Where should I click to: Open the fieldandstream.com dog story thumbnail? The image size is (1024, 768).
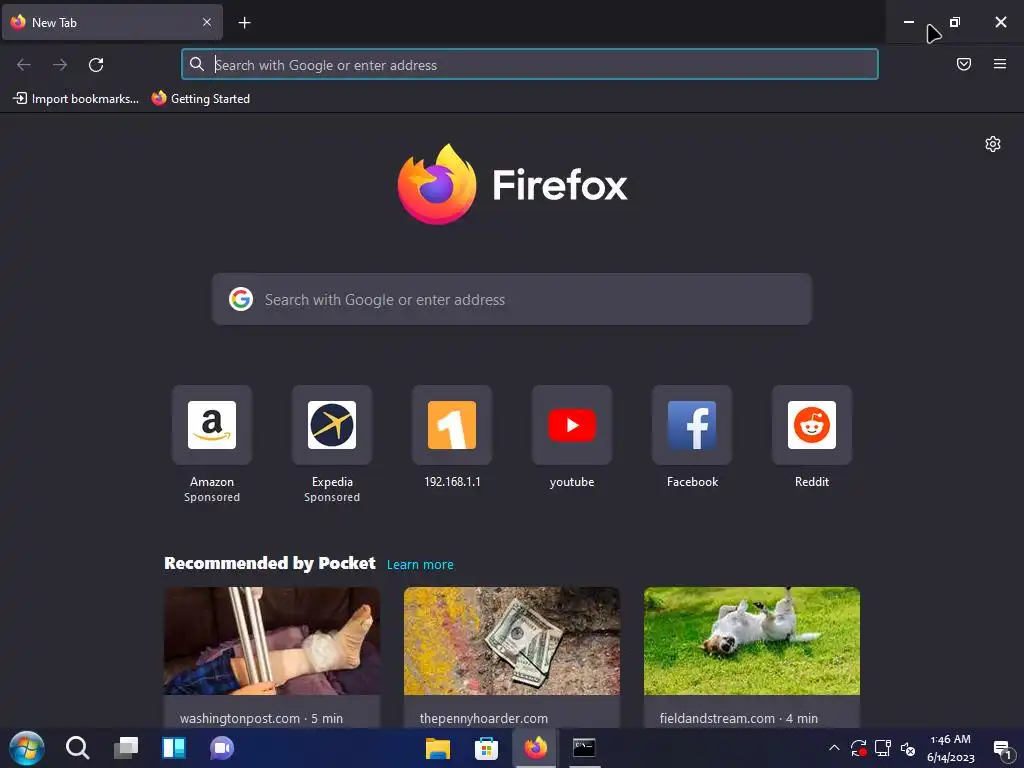click(x=752, y=641)
